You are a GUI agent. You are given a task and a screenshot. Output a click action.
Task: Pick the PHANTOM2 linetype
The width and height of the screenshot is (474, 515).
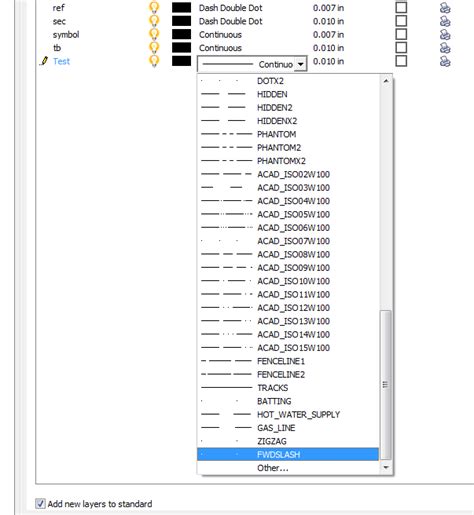(288, 148)
